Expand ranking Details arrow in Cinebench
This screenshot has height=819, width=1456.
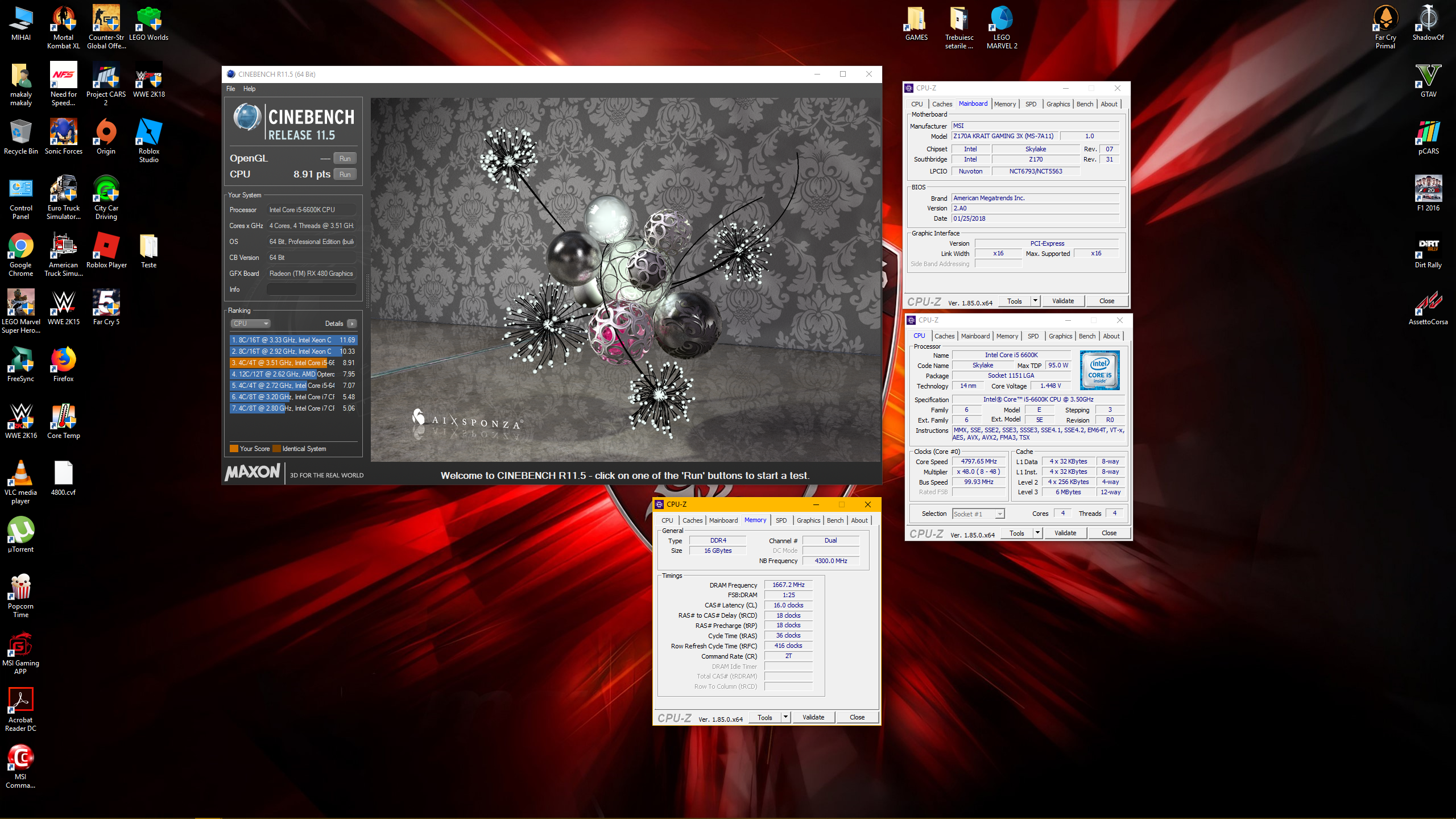(352, 324)
